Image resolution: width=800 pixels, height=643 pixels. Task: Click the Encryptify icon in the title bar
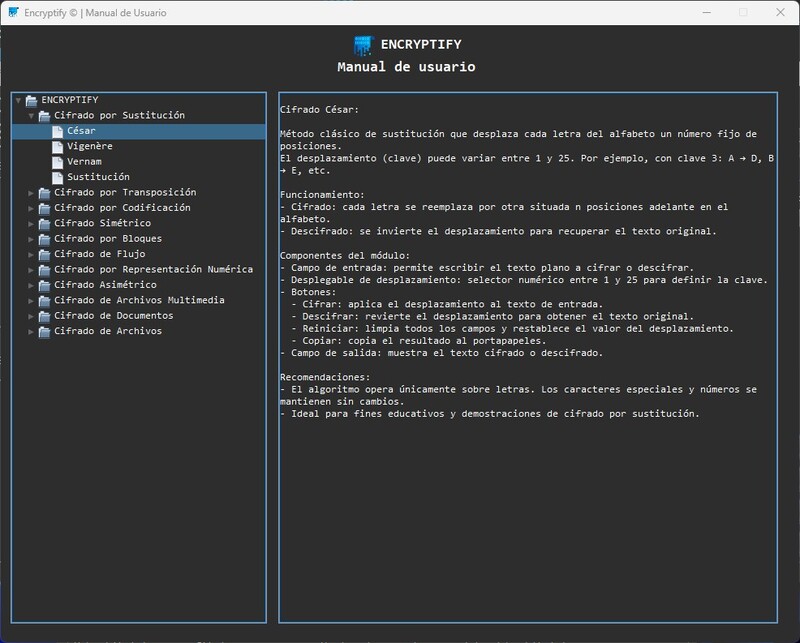pyautogui.click(x=13, y=13)
